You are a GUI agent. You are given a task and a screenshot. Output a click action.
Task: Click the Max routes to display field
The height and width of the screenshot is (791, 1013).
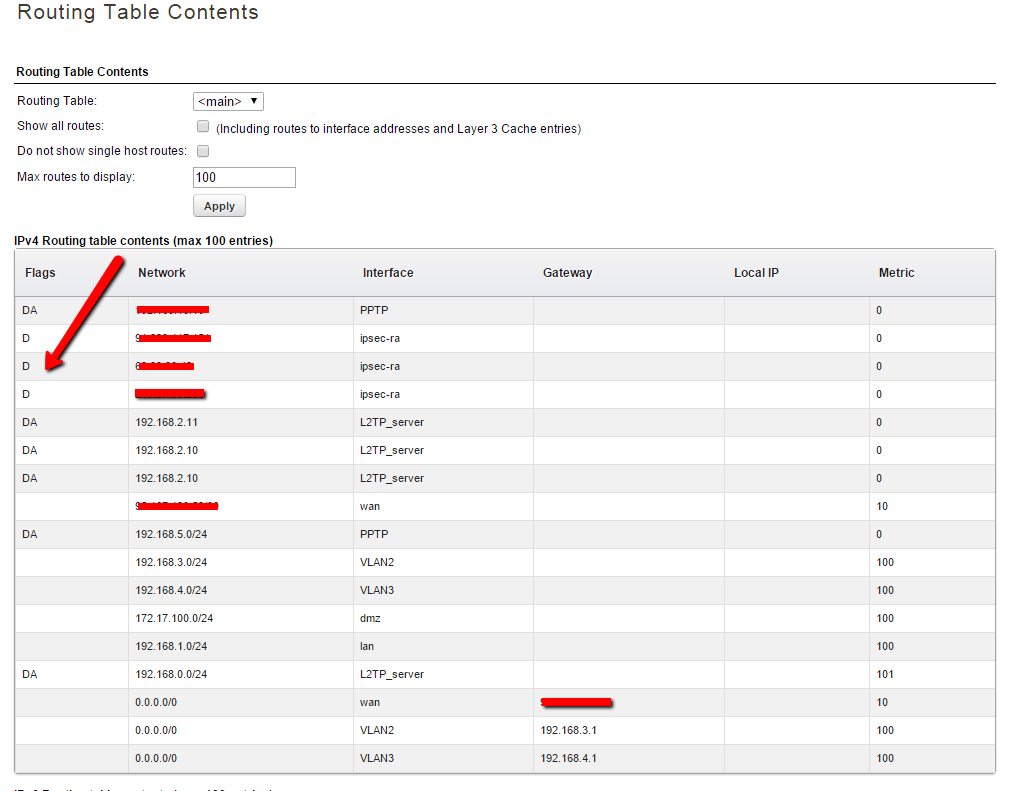[x=244, y=177]
